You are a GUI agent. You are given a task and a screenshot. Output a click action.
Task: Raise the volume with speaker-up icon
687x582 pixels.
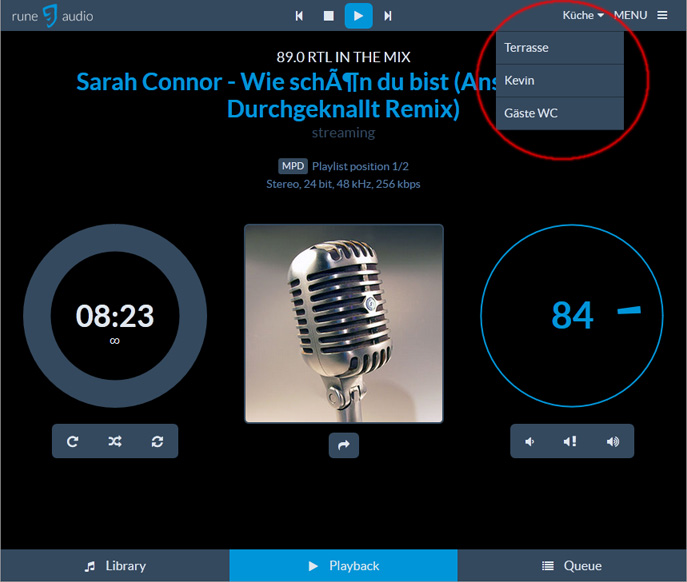click(x=613, y=441)
